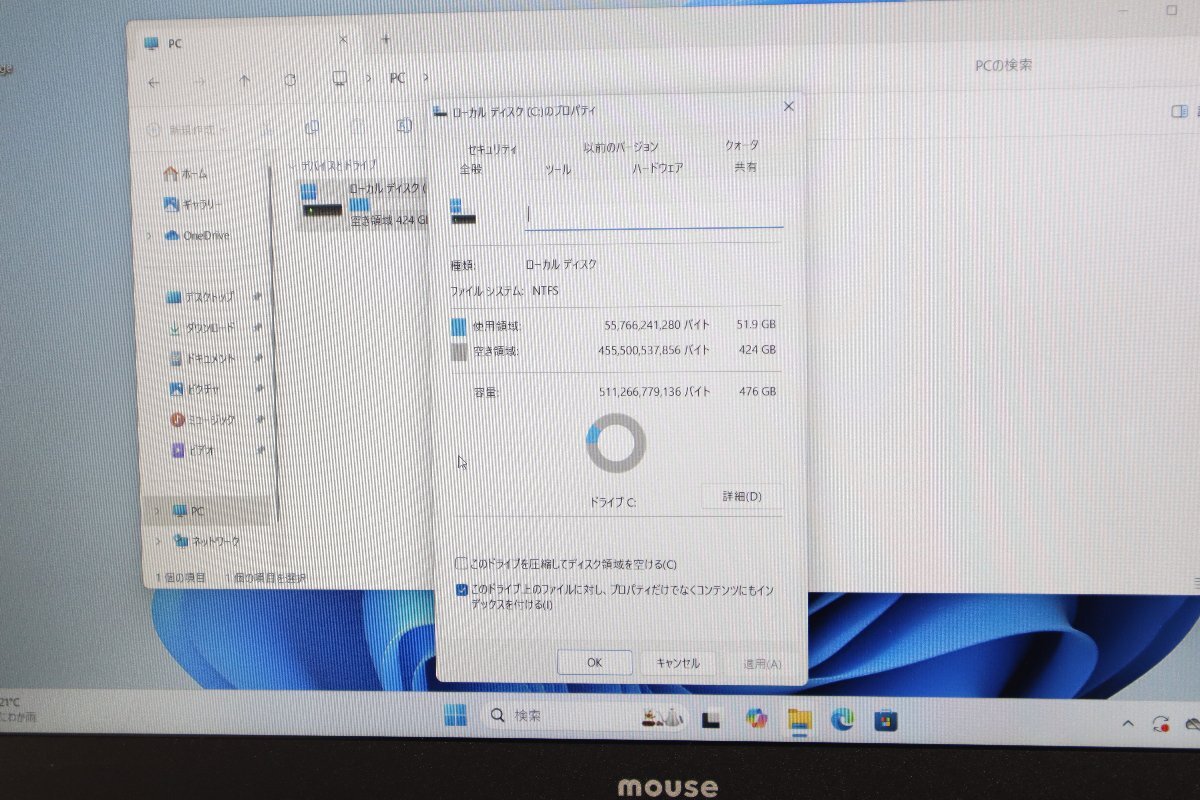Image resolution: width=1200 pixels, height=800 pixels.
Task: Expand the OneDrive tree node
Action: click(150, 236)
